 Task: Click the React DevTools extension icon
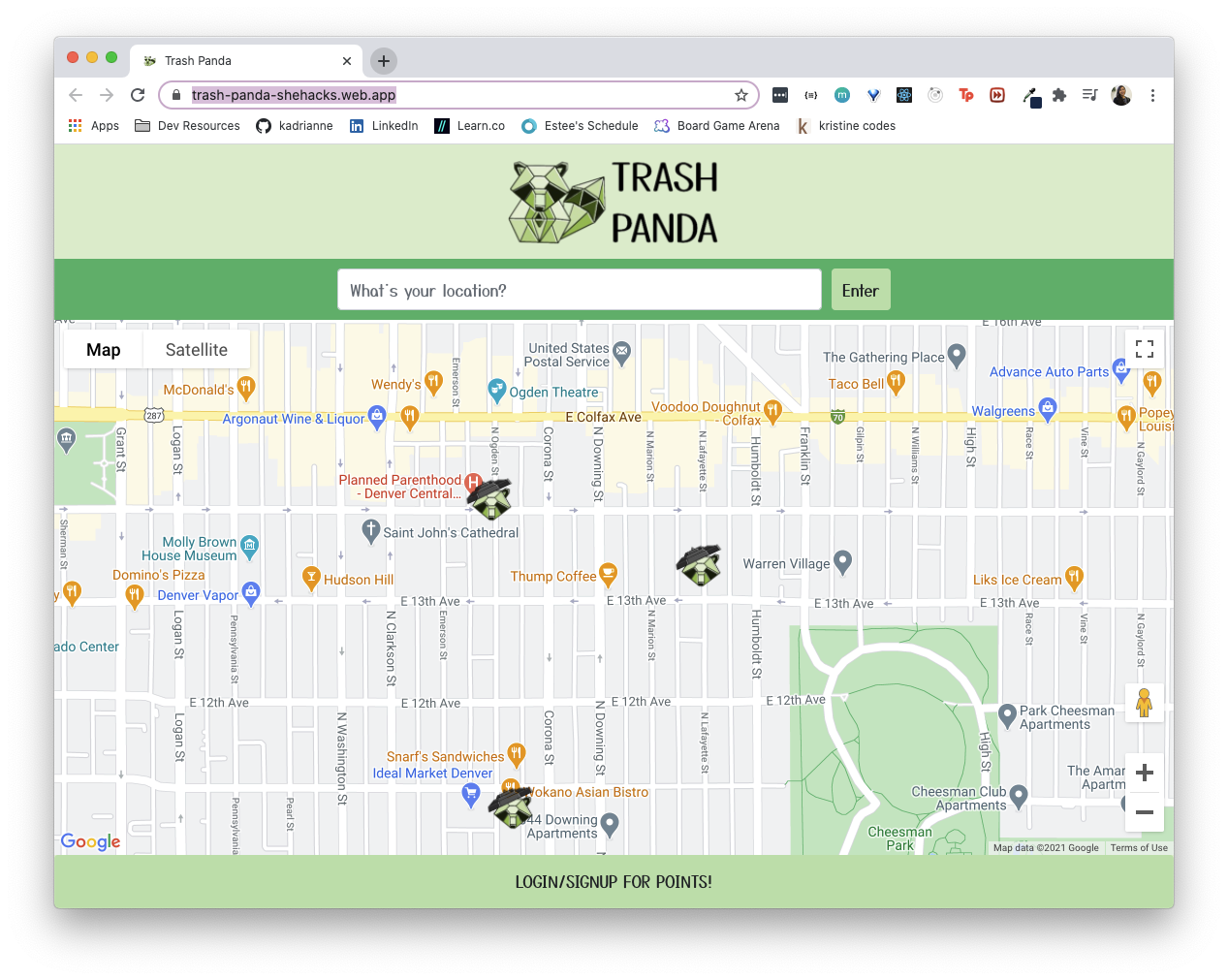pyautogui.click(x=904, y=95)
